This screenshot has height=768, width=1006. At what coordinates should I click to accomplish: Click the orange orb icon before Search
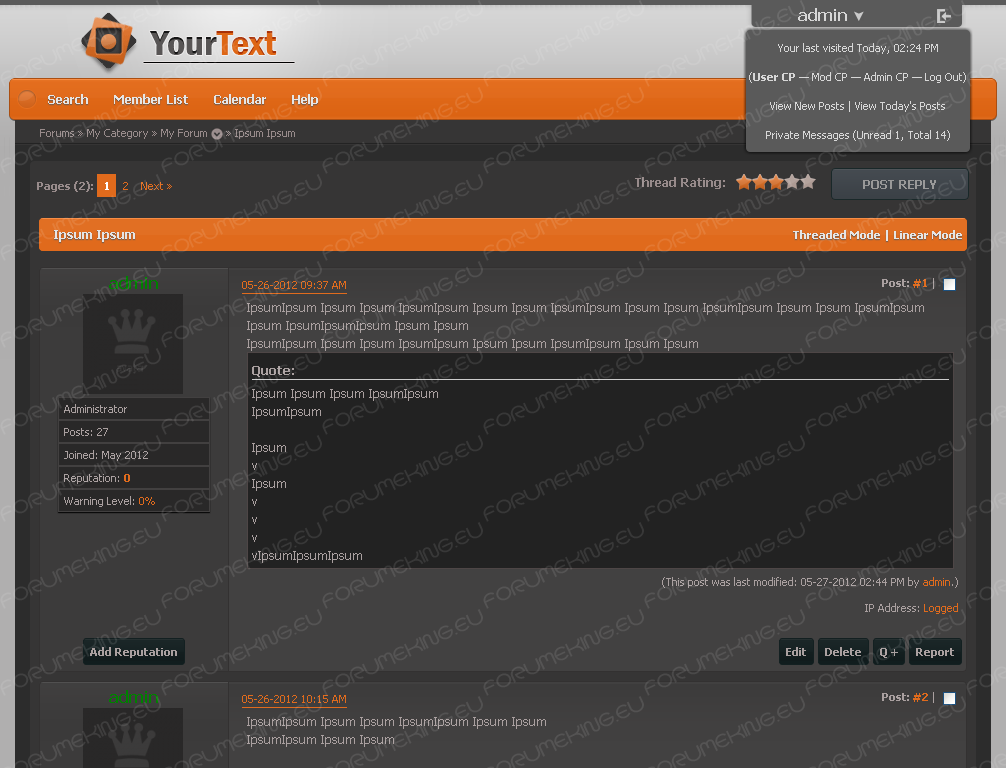[27, 99]
